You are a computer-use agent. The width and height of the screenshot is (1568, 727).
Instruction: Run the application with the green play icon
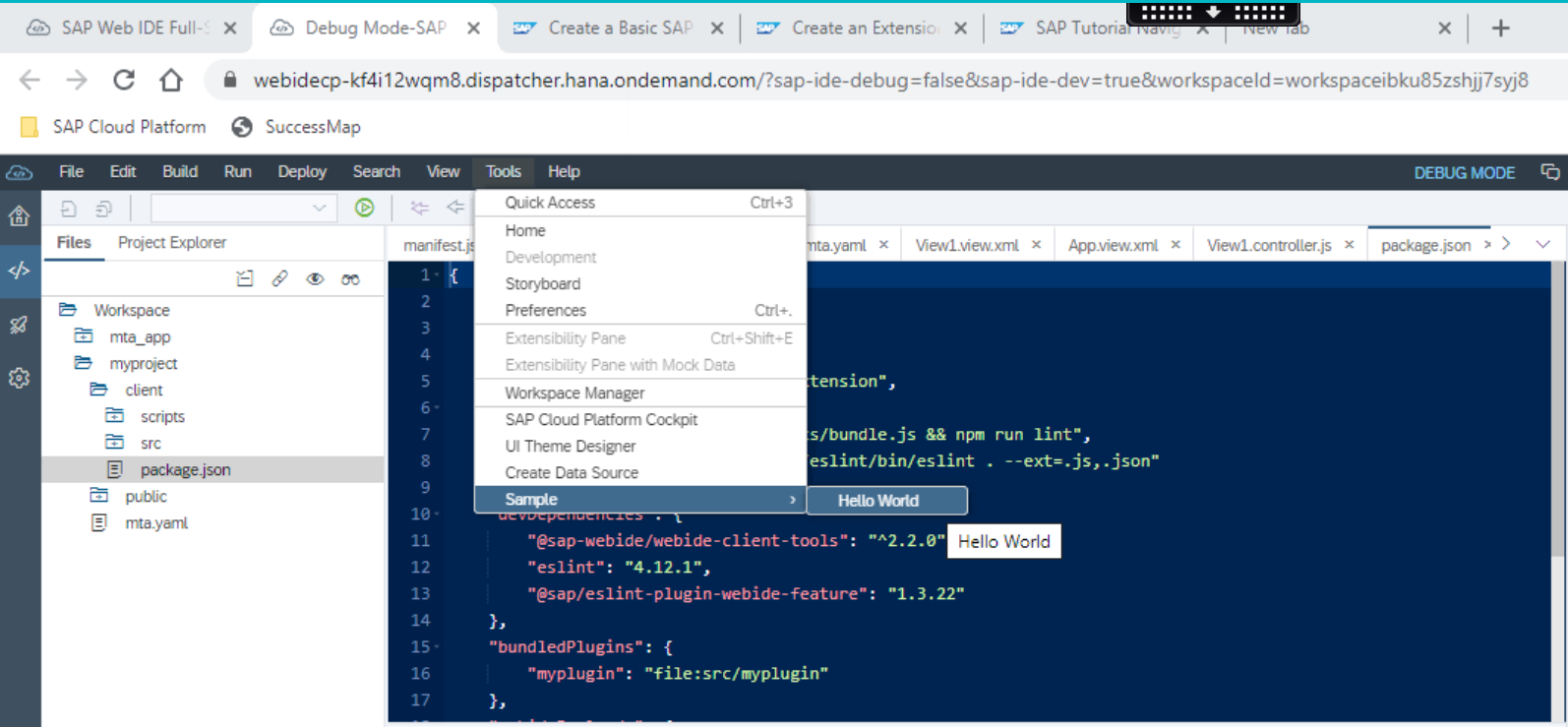point(365,208)
